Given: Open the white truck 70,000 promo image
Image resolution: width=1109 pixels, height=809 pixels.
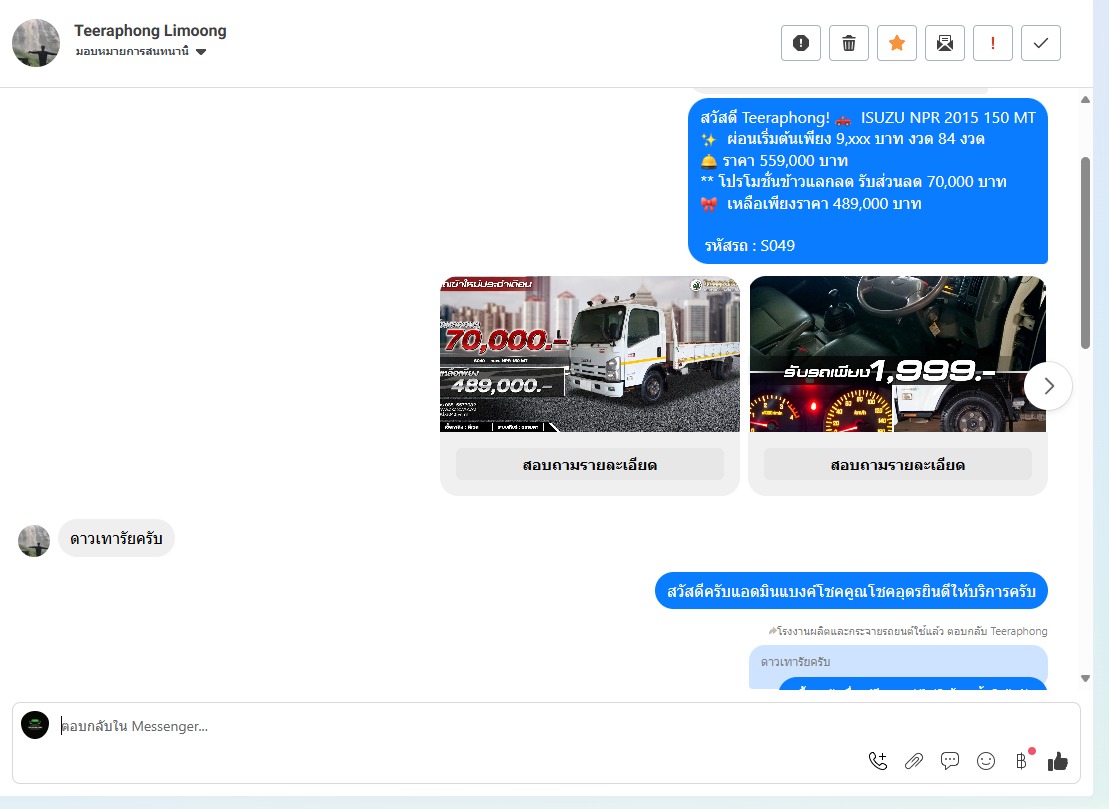Looking at the screenshot, I should click(x=590, y=354).
